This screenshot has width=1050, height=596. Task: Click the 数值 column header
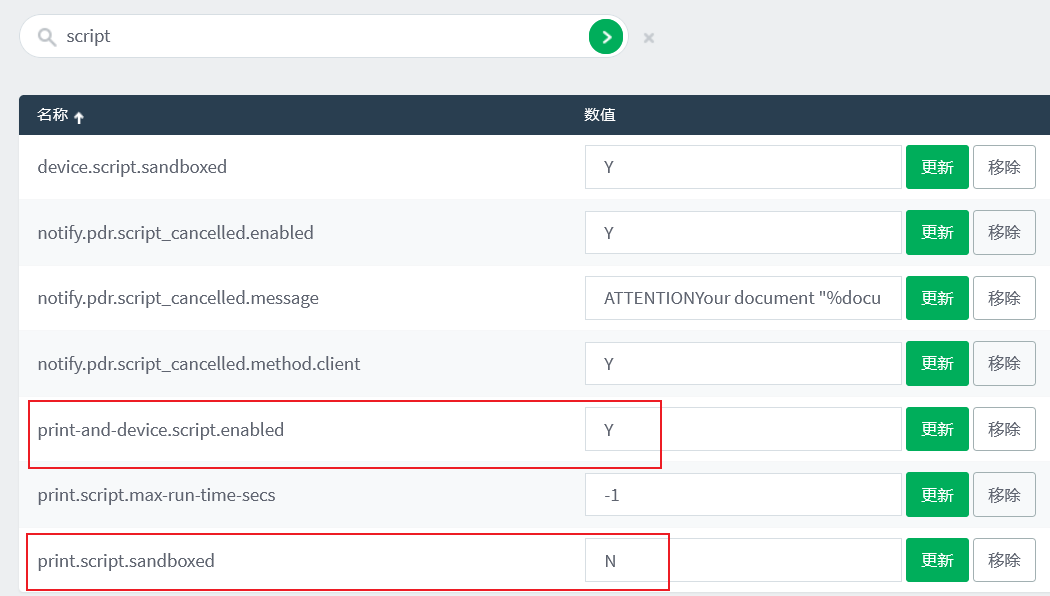point(600,115)
